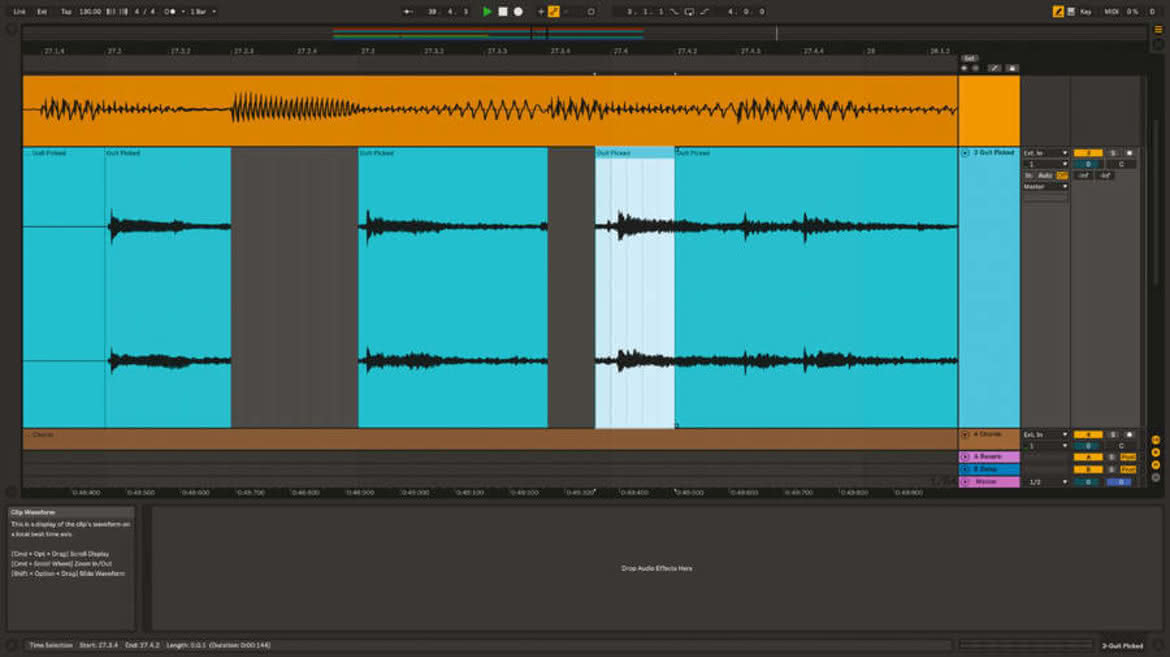Click the Chords clip in the brown track

point(489,438)
